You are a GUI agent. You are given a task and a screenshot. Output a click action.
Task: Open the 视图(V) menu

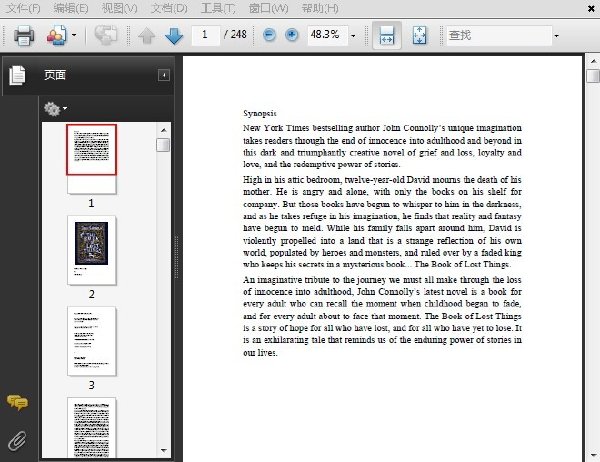(119, 8)
